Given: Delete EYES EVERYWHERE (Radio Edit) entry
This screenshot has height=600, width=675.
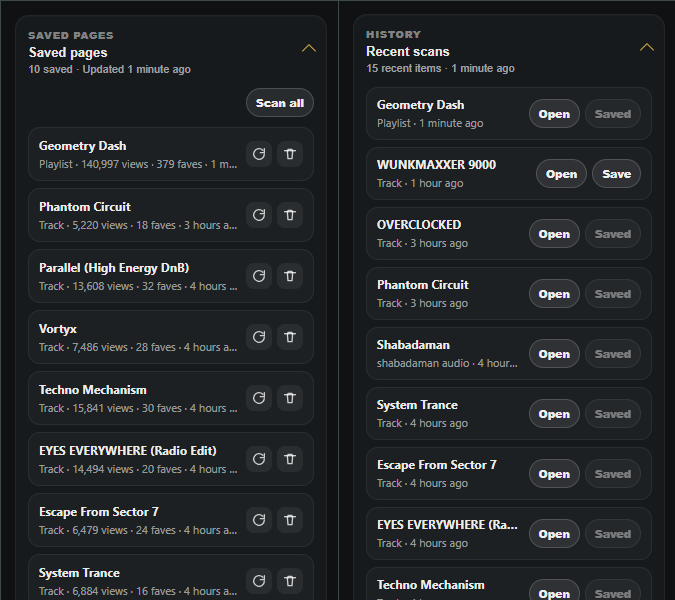Looking at the screenshot, I should [x=290, y=459].
